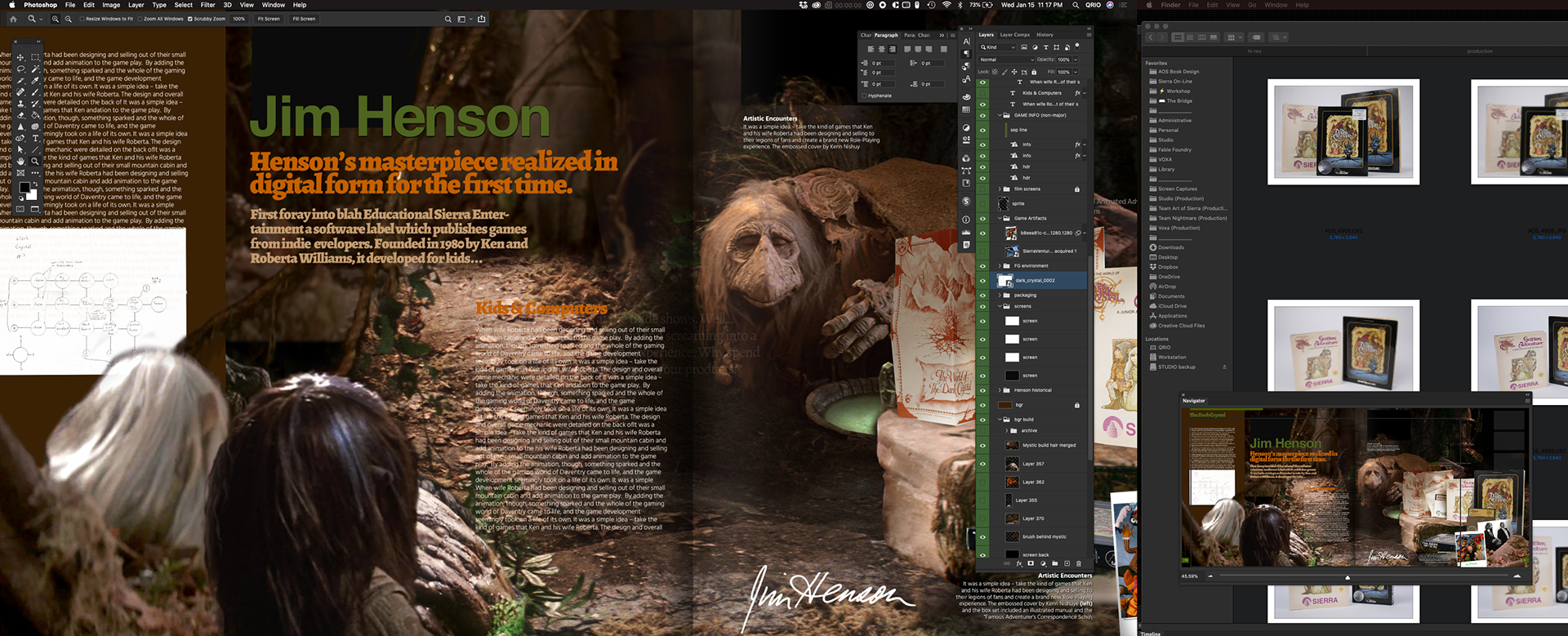Select the Magic Wand tool
The image size is (1568, 636).
pos(35,69)
